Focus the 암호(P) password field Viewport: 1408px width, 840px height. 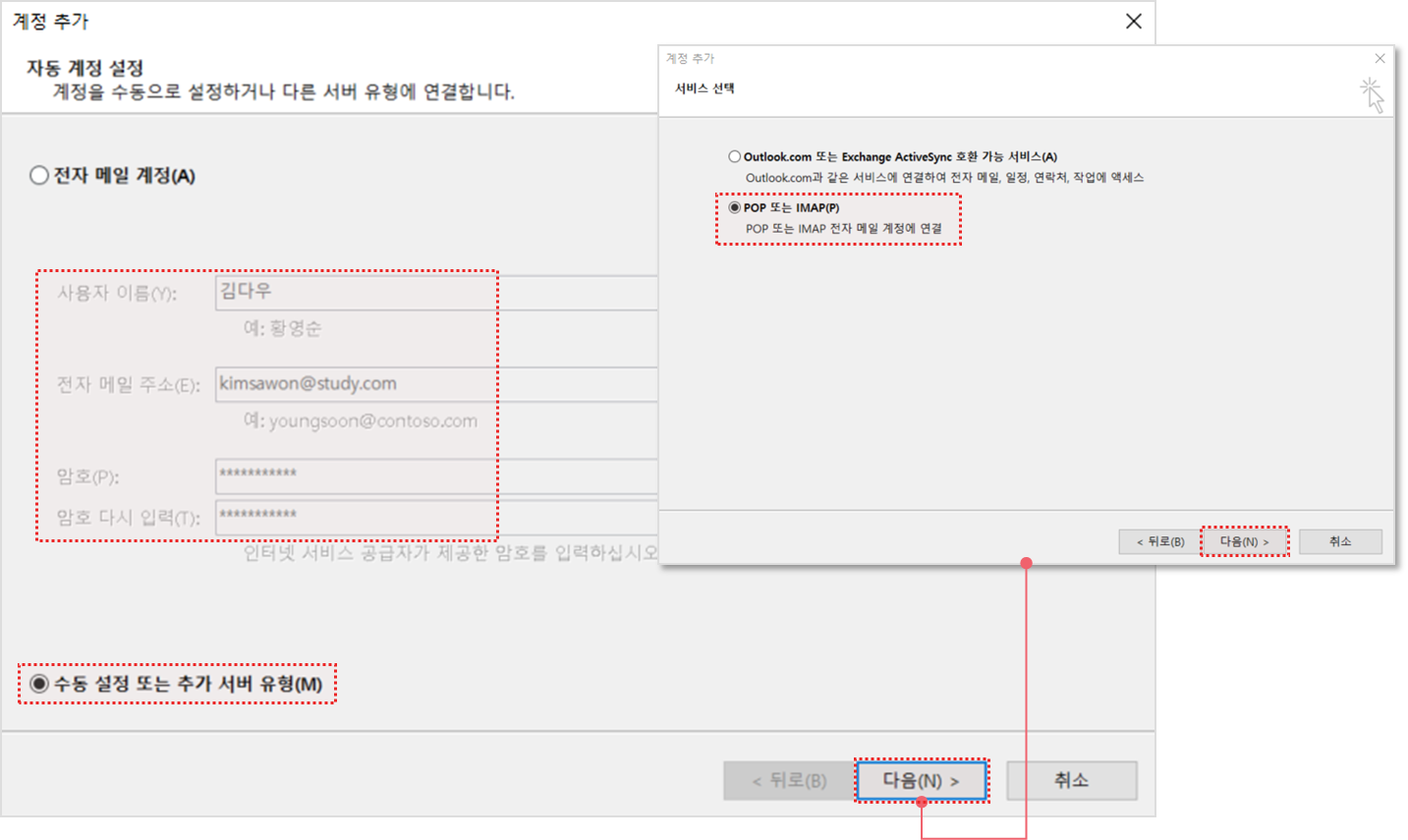pos(432,476)
